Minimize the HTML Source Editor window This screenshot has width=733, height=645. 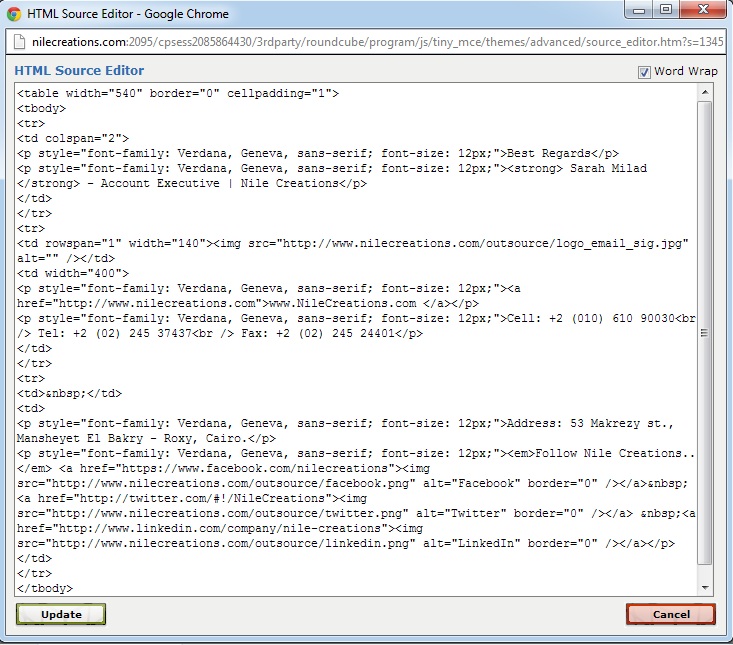(x=640, y=10)
